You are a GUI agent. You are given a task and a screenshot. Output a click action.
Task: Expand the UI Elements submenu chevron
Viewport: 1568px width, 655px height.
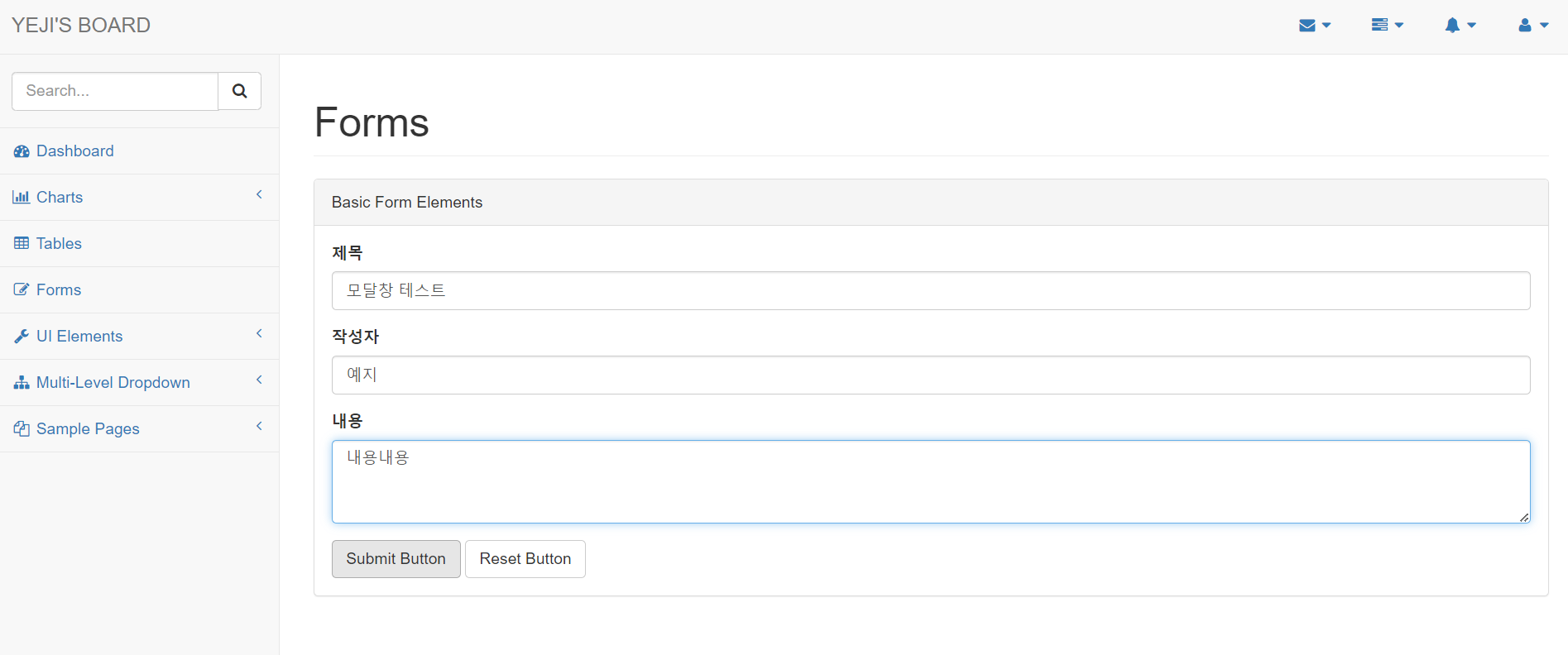click(x=259, y=333)
